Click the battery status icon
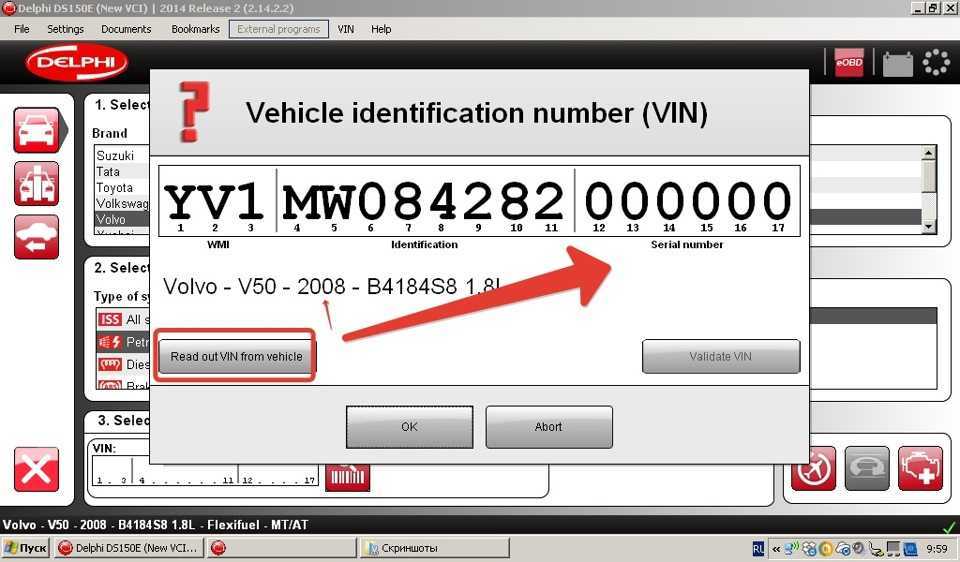 pos(897,64)
